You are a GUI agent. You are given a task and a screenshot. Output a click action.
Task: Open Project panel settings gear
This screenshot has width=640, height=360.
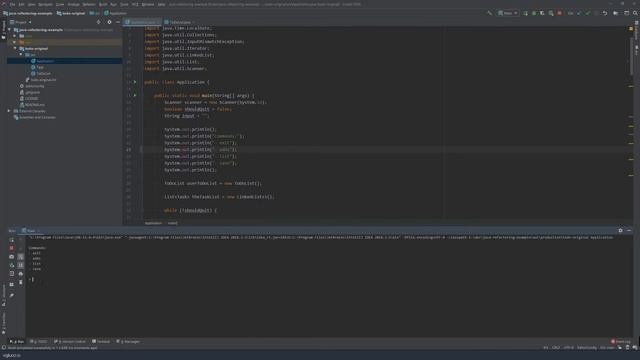pos(109,22)
